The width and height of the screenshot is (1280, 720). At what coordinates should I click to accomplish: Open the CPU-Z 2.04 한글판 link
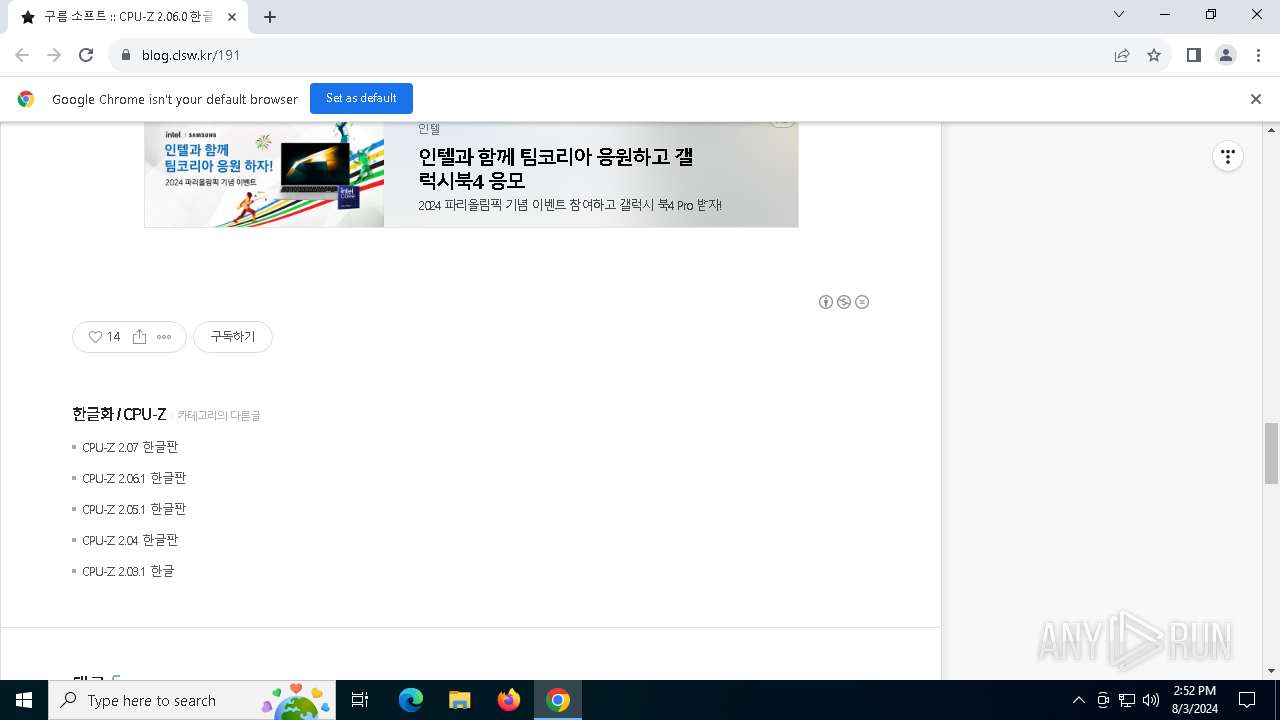(x=130, y=540)
